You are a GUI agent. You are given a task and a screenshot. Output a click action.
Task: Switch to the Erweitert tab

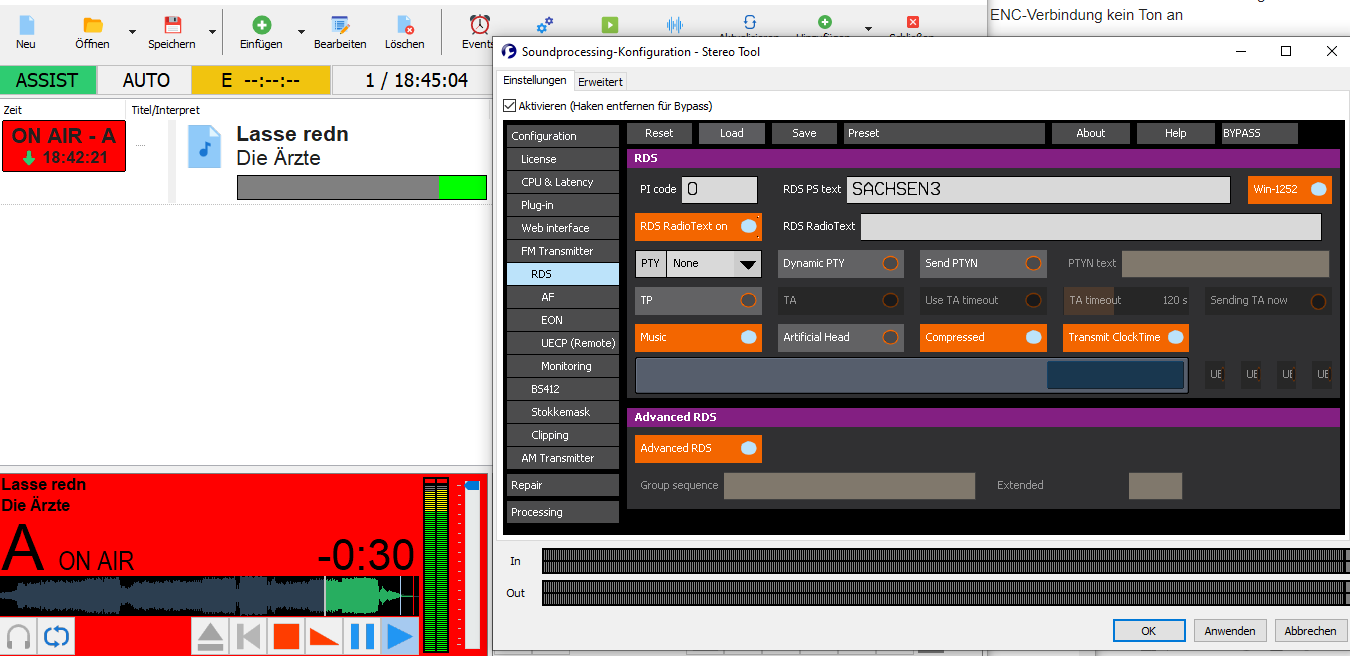600,82
